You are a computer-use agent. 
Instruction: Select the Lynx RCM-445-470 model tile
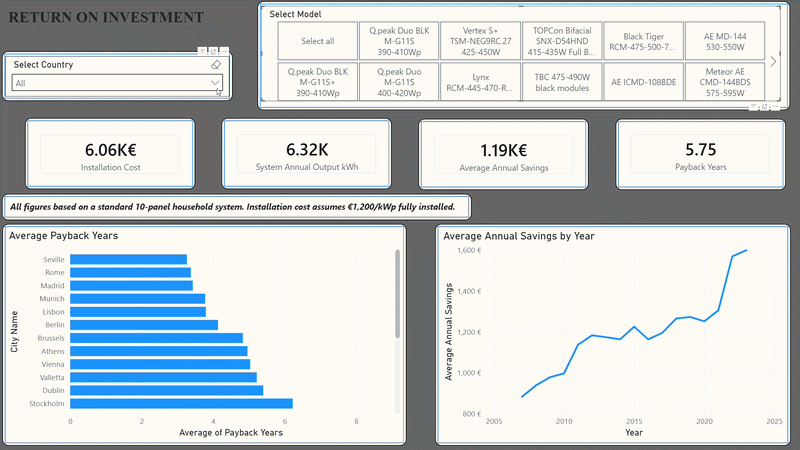[480, 82]
